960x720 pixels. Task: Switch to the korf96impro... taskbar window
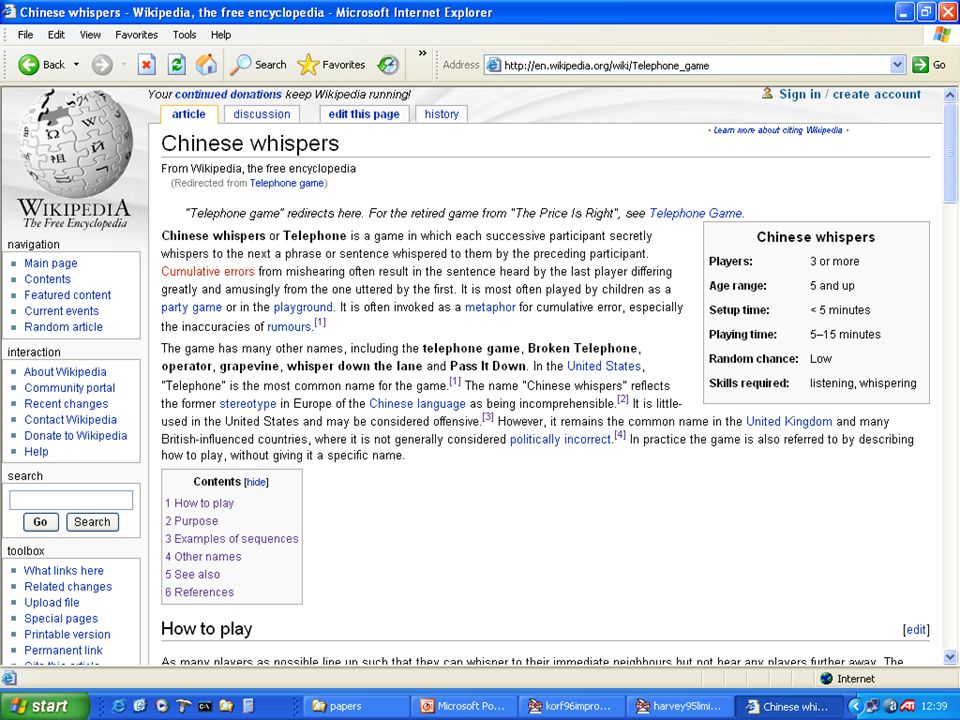(571, 706)
